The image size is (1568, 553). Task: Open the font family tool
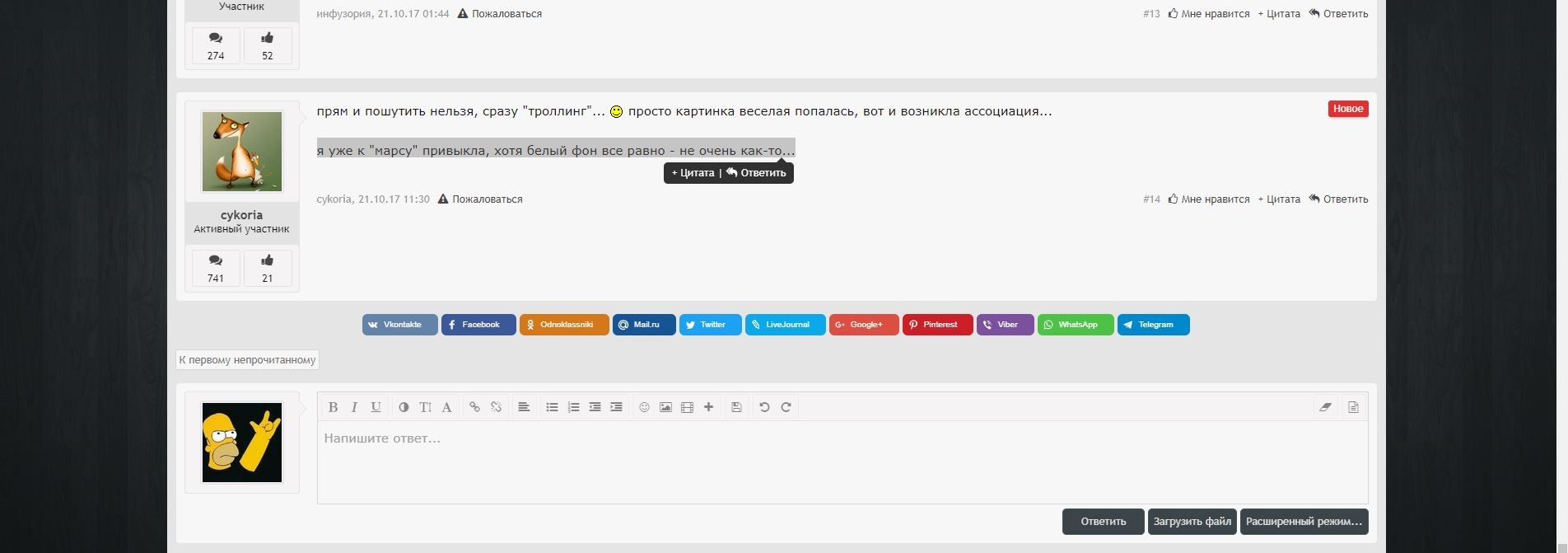click(x=446, y=407)
